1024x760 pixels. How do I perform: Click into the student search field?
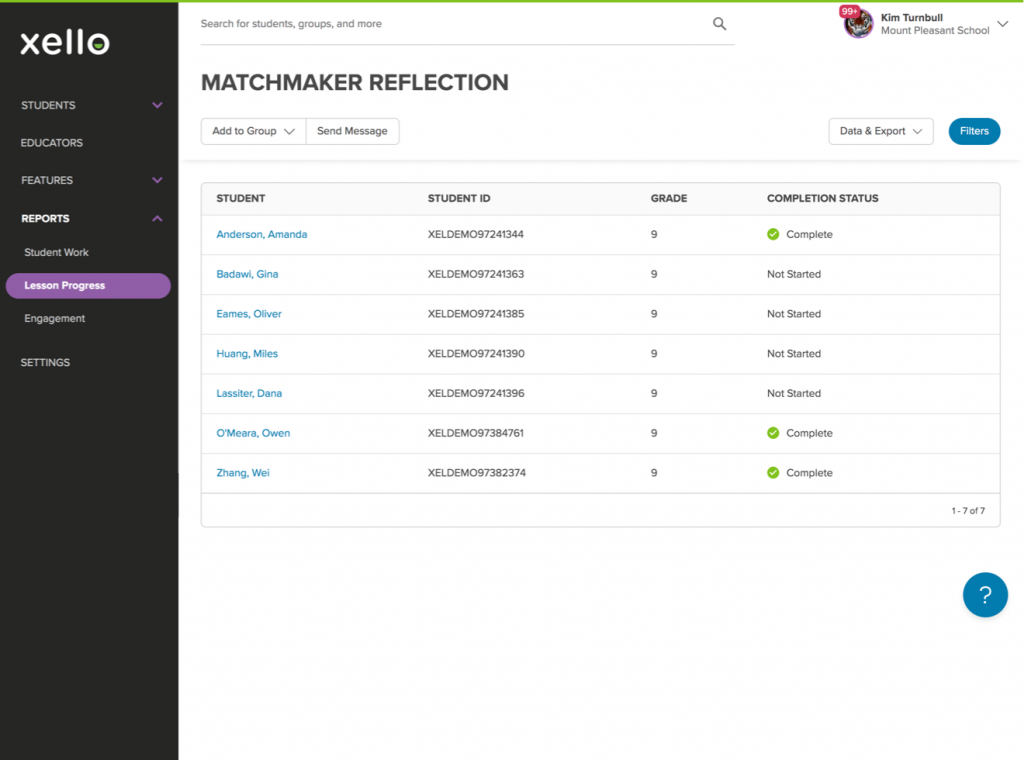pos(450,24)
